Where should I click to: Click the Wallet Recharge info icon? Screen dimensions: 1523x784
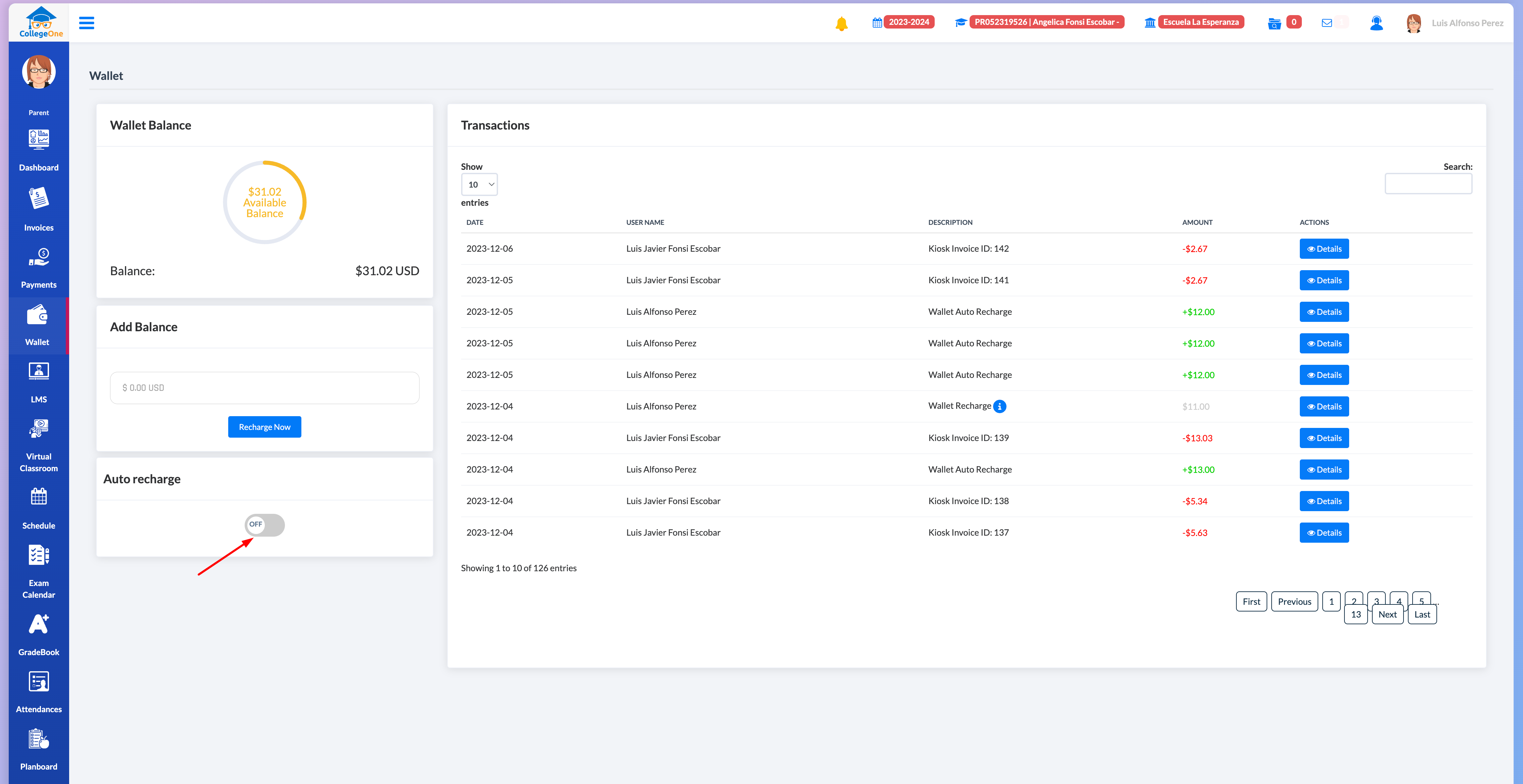click(1000, 407)
